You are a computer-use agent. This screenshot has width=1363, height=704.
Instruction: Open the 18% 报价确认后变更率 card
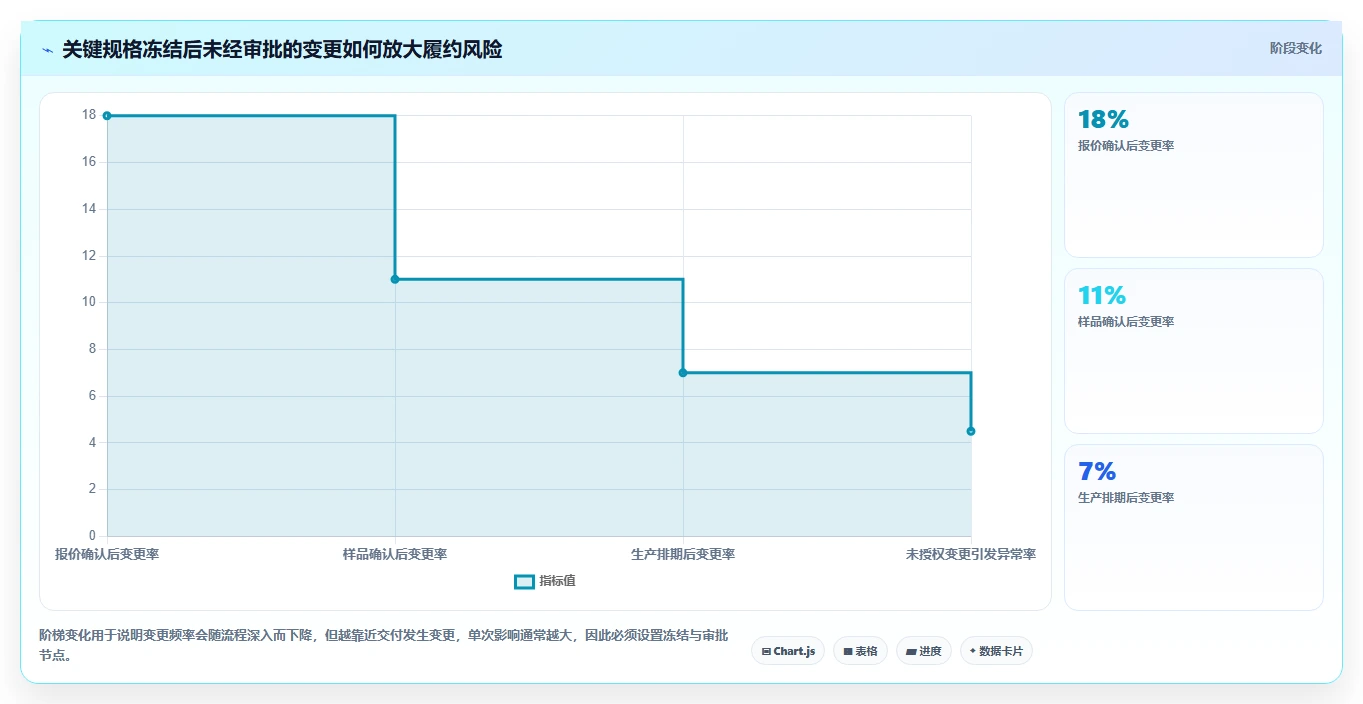[x=1194, y=175]
